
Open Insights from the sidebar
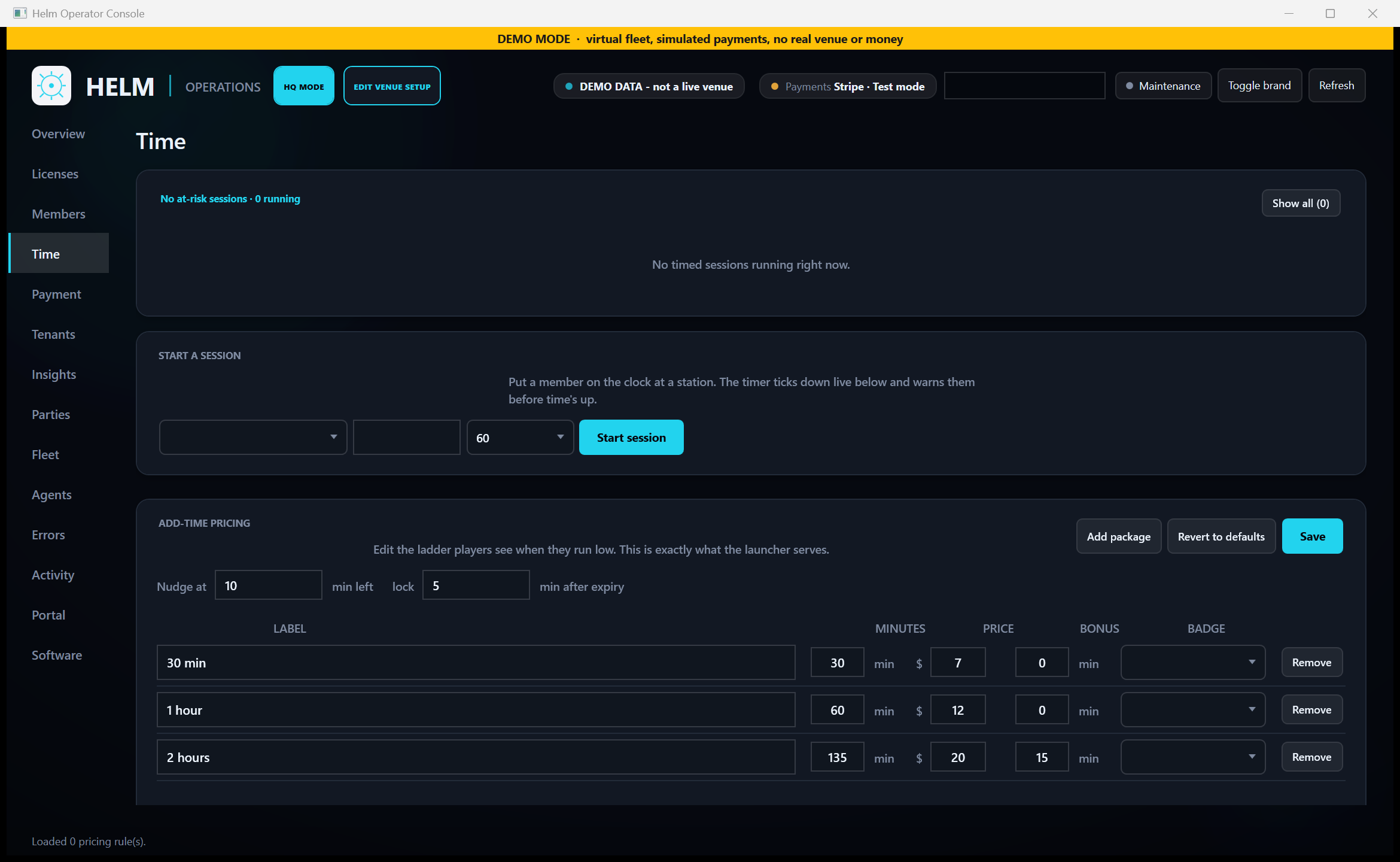tap(59, 374)
